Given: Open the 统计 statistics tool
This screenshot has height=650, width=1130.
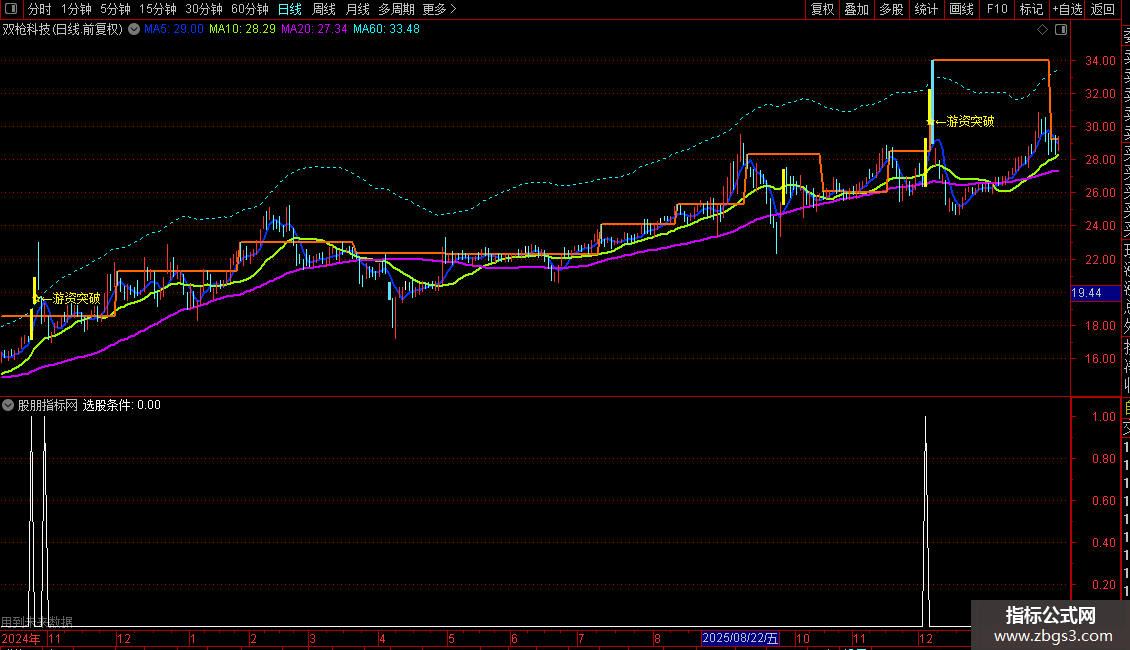Looking at the screenshot, I should (926, 9).
